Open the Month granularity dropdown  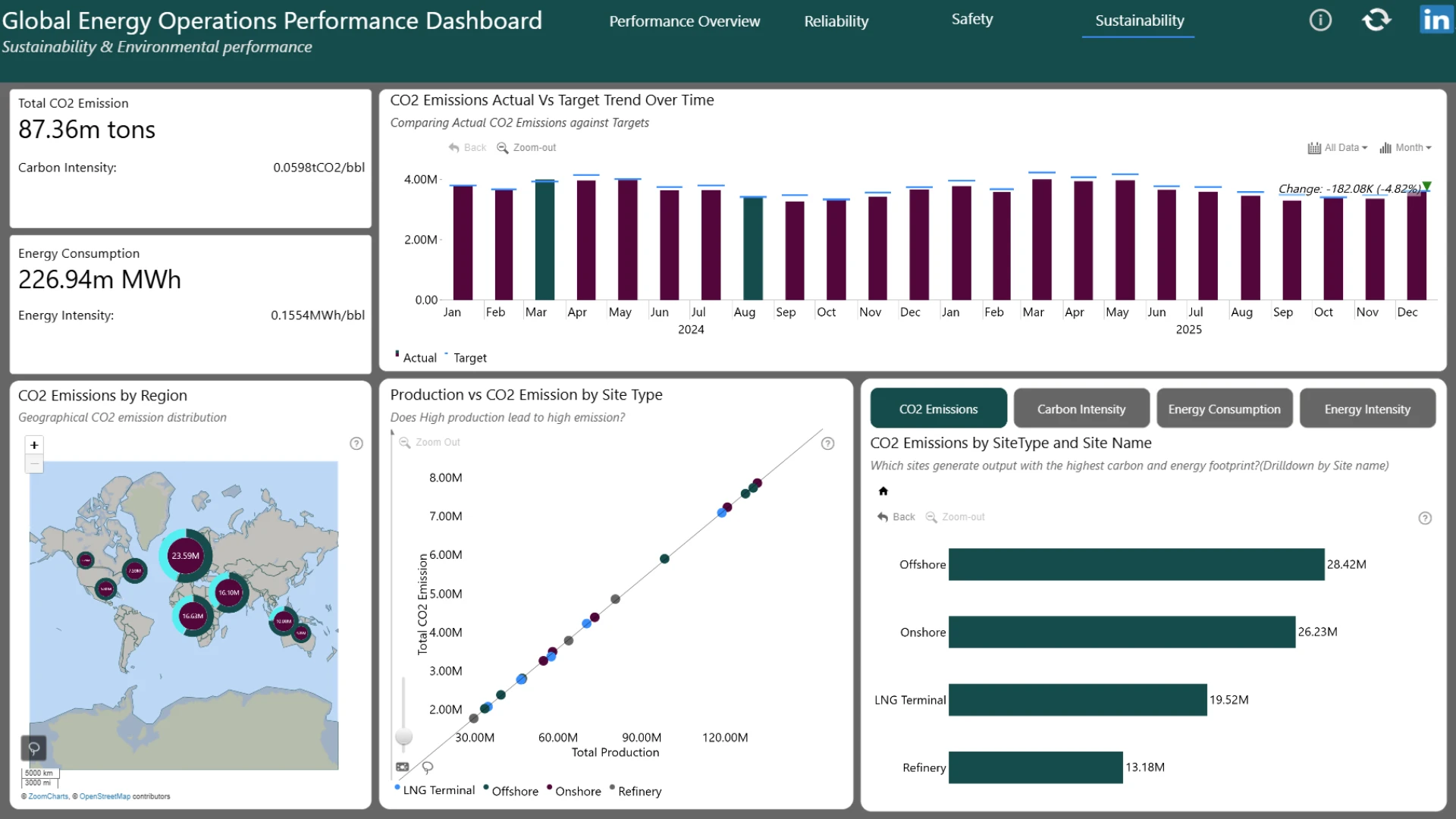coord(1405,148)
